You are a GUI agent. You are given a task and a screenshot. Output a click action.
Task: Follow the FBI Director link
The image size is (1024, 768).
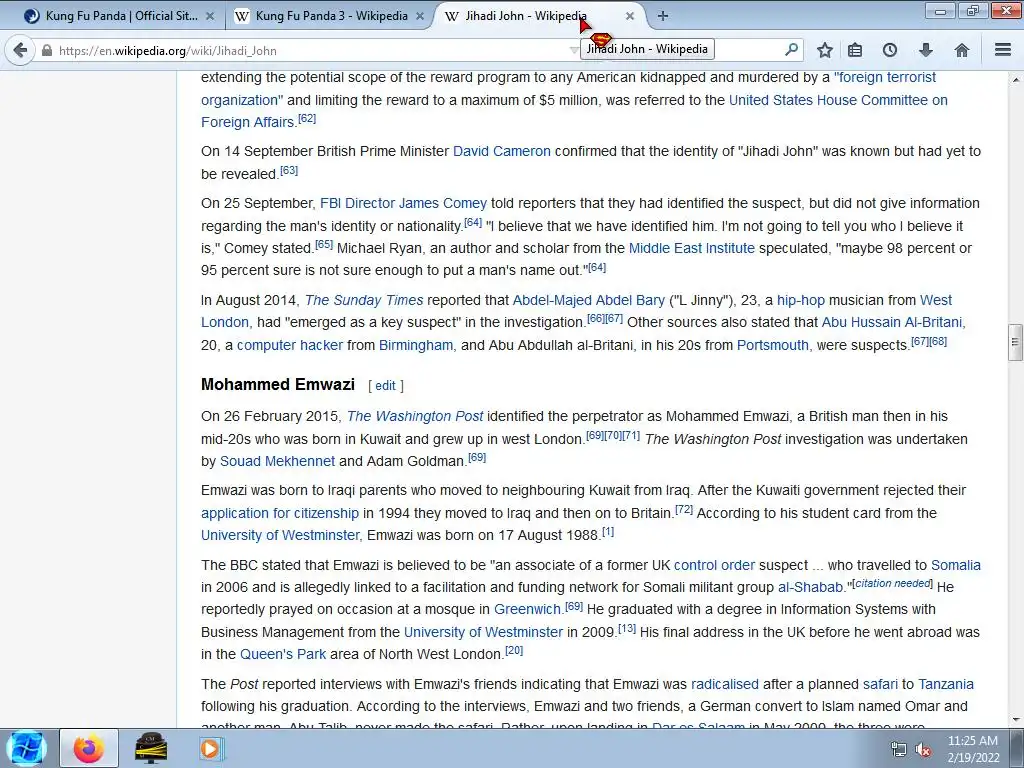coord(357,203)
